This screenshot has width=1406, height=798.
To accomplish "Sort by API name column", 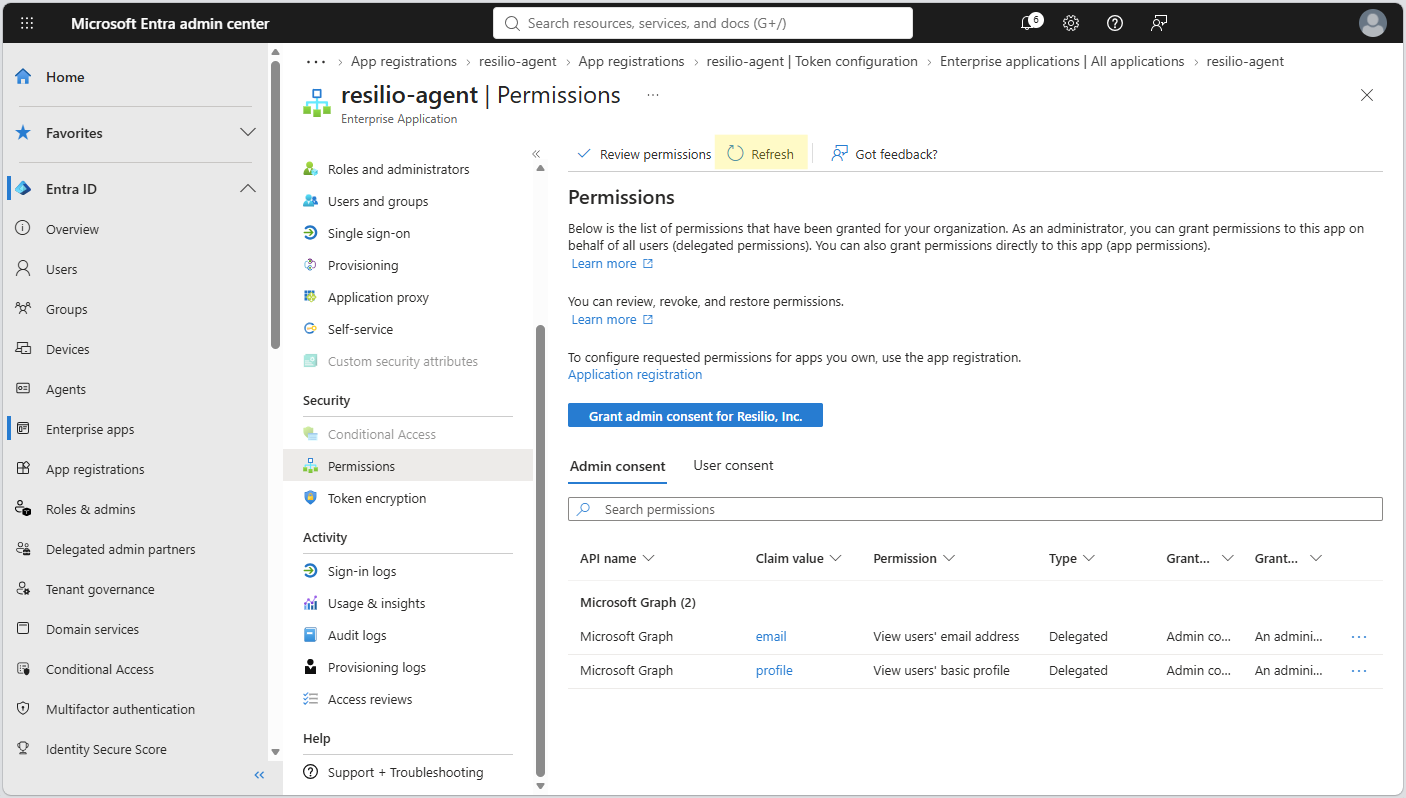I will (617, 558).
